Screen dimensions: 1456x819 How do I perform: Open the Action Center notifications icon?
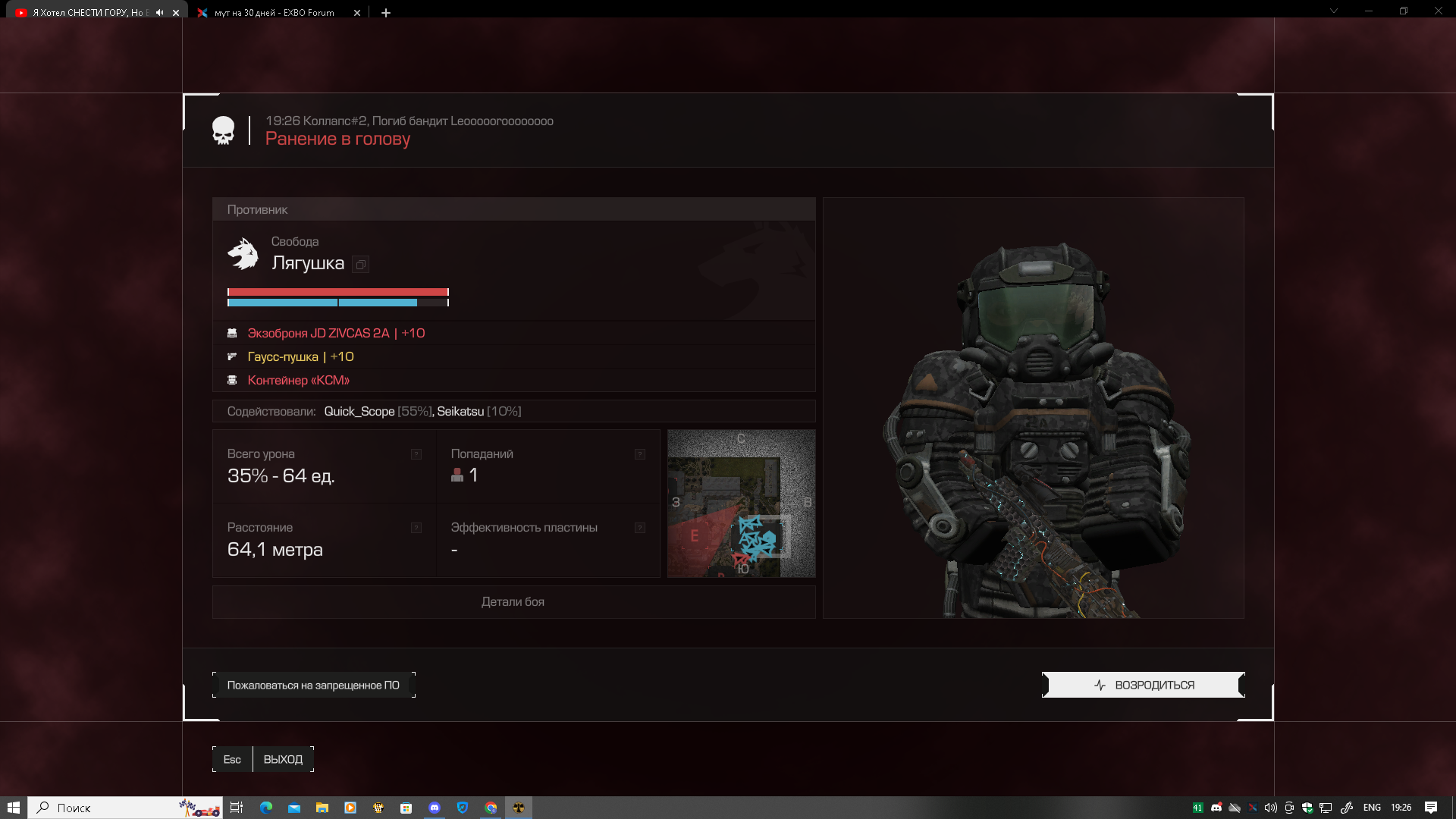click(1431, 808)
